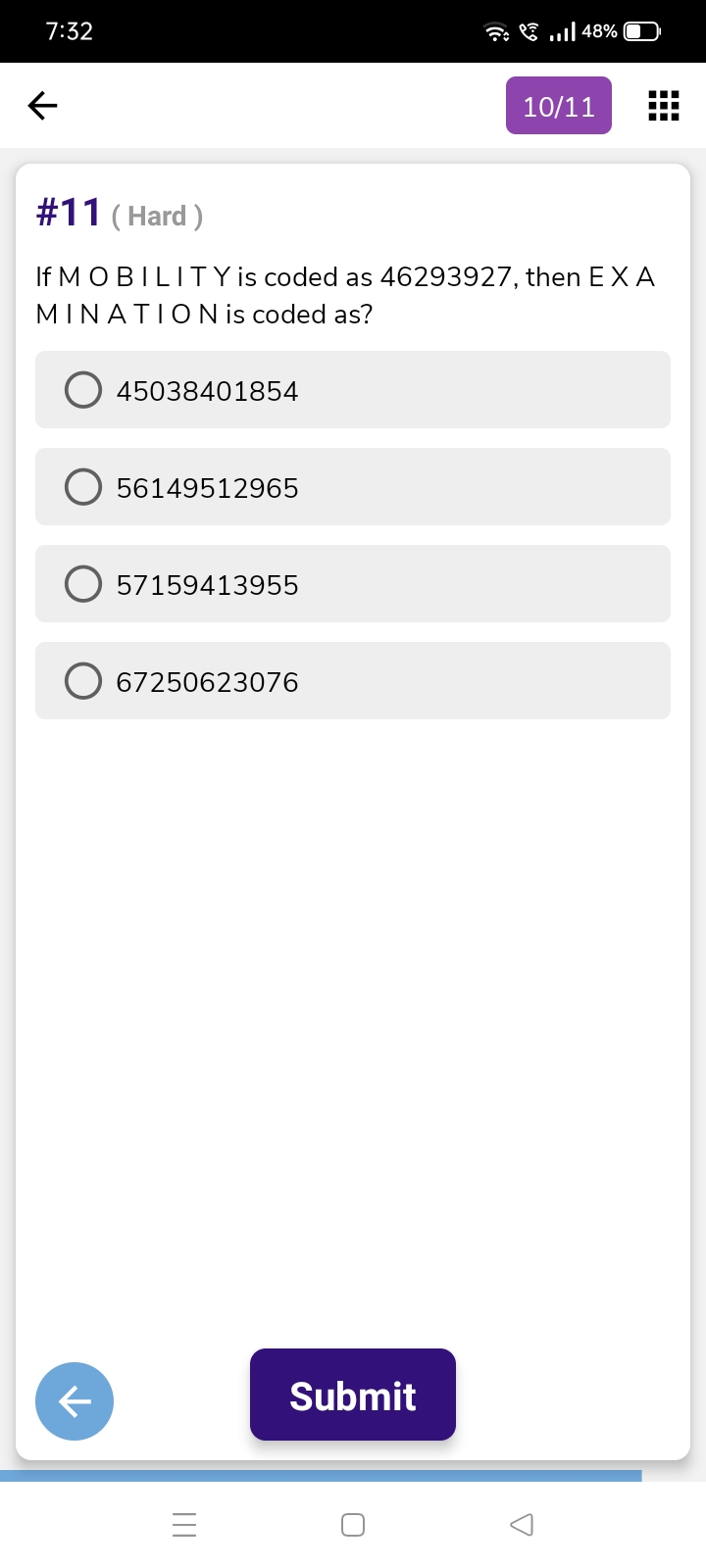706x1568 pixels.
Task: Tap the battery indicator icon
Action: click(642, 31)
